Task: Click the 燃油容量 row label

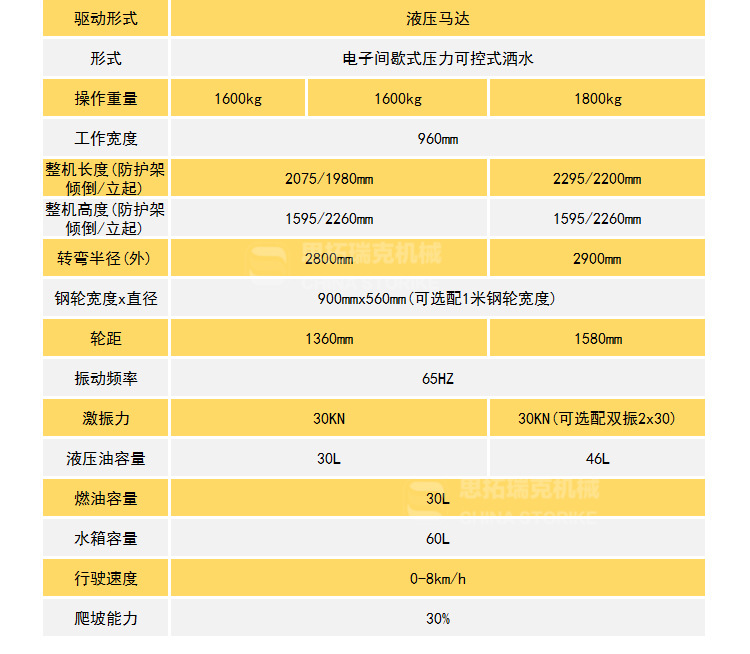Action: (106, 499)
